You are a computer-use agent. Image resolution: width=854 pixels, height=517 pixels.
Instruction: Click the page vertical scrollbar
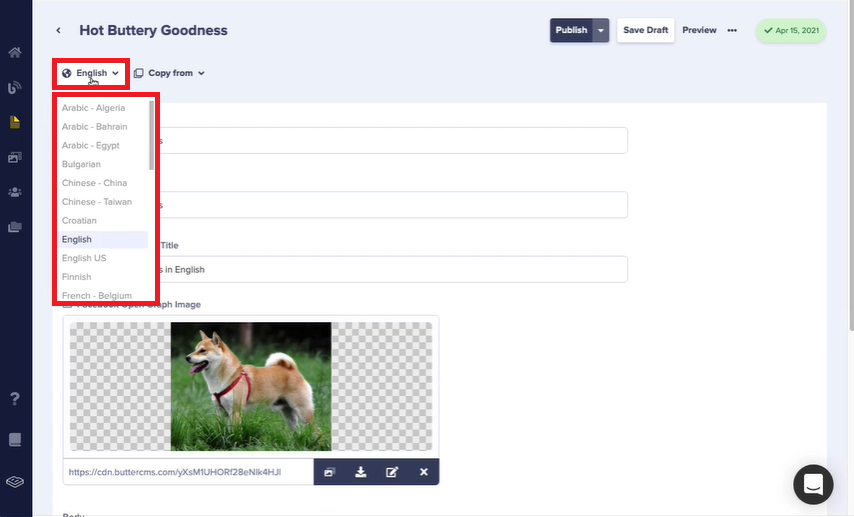tap(851, 163)
